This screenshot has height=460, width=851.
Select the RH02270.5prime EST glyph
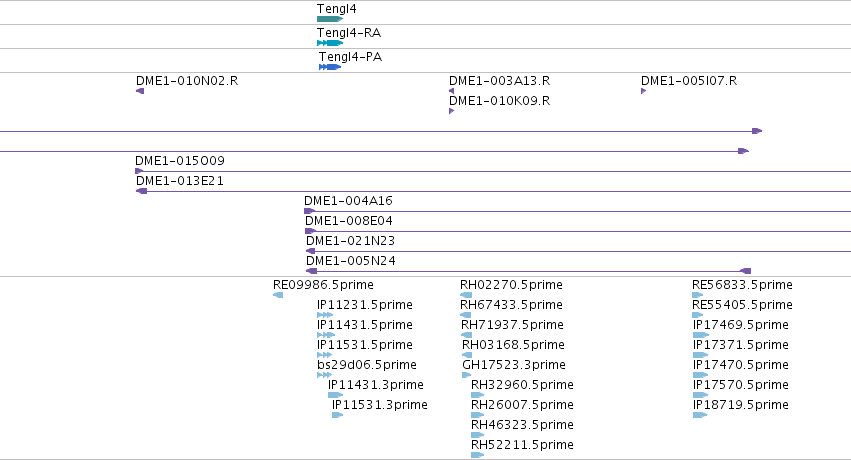466,295
